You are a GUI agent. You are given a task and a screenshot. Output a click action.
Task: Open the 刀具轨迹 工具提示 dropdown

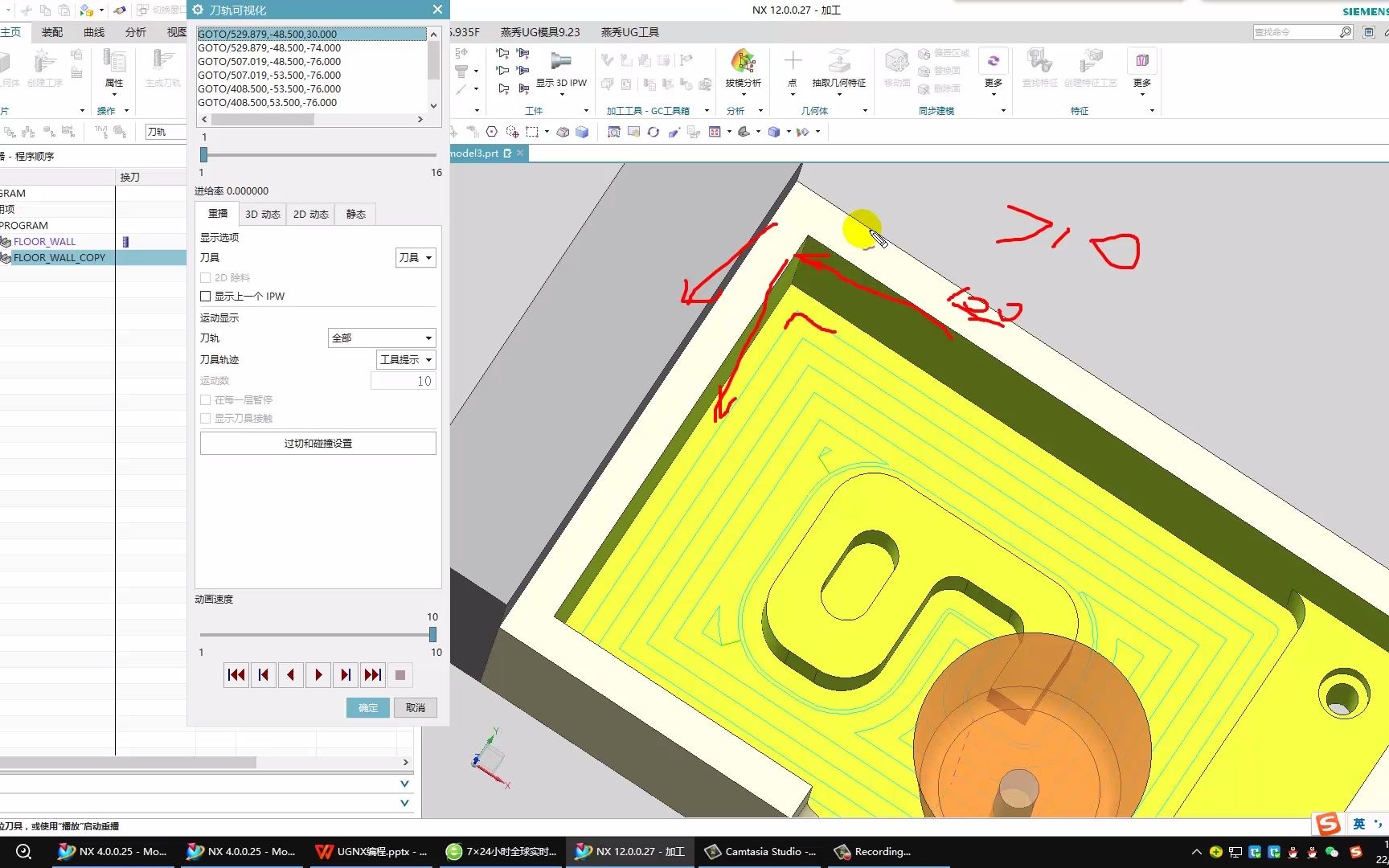coord(406,360)
